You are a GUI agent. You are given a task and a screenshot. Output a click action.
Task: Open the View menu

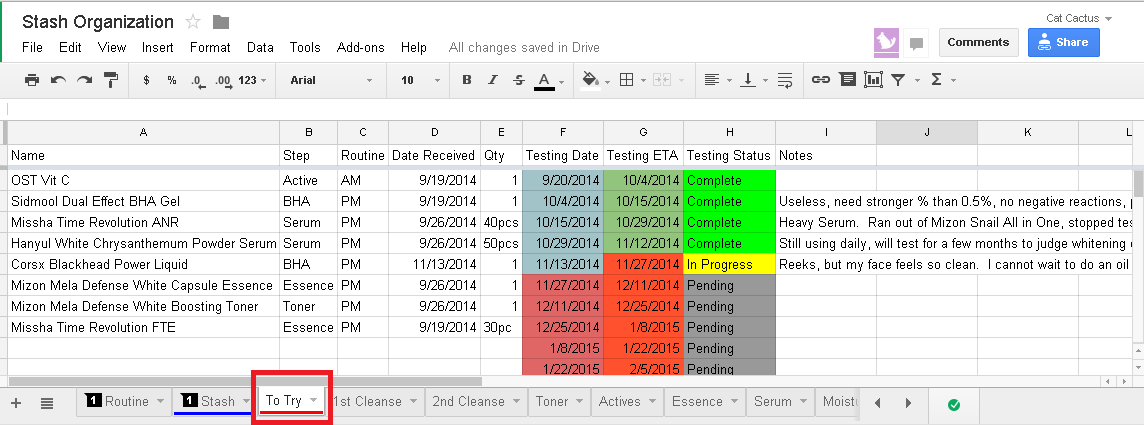[112, 47]
